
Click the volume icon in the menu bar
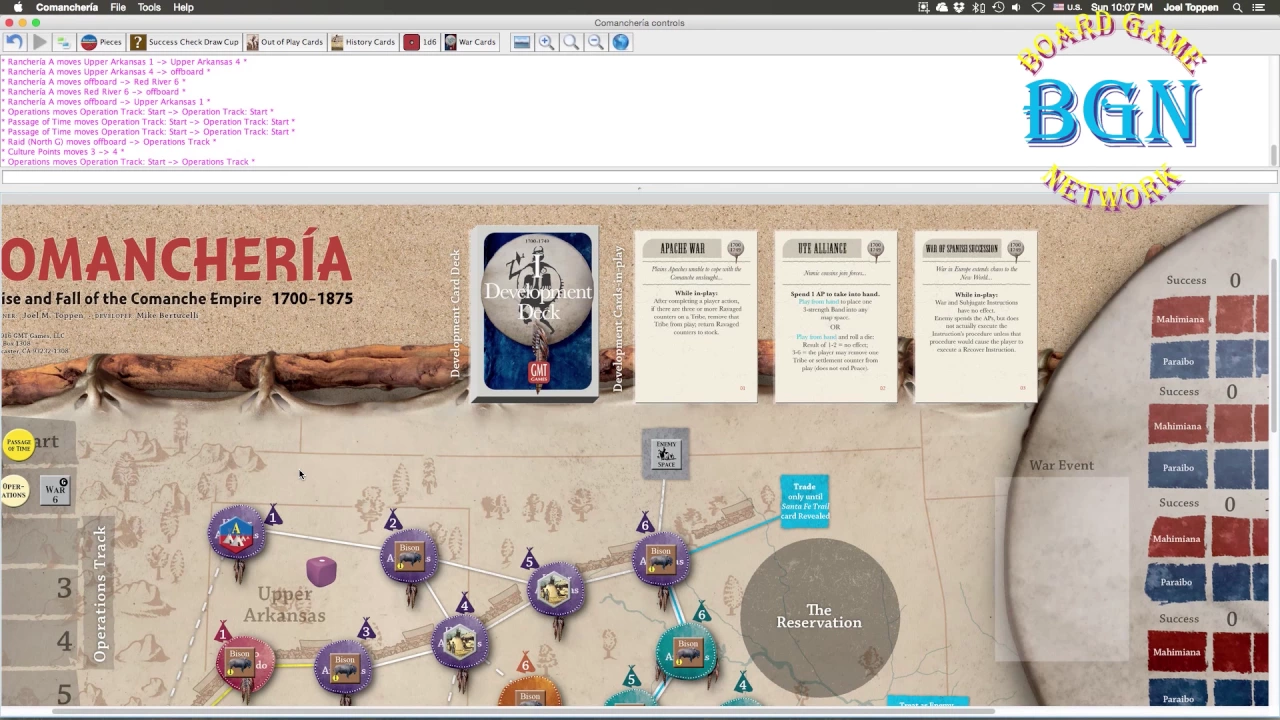[1016, 7]
